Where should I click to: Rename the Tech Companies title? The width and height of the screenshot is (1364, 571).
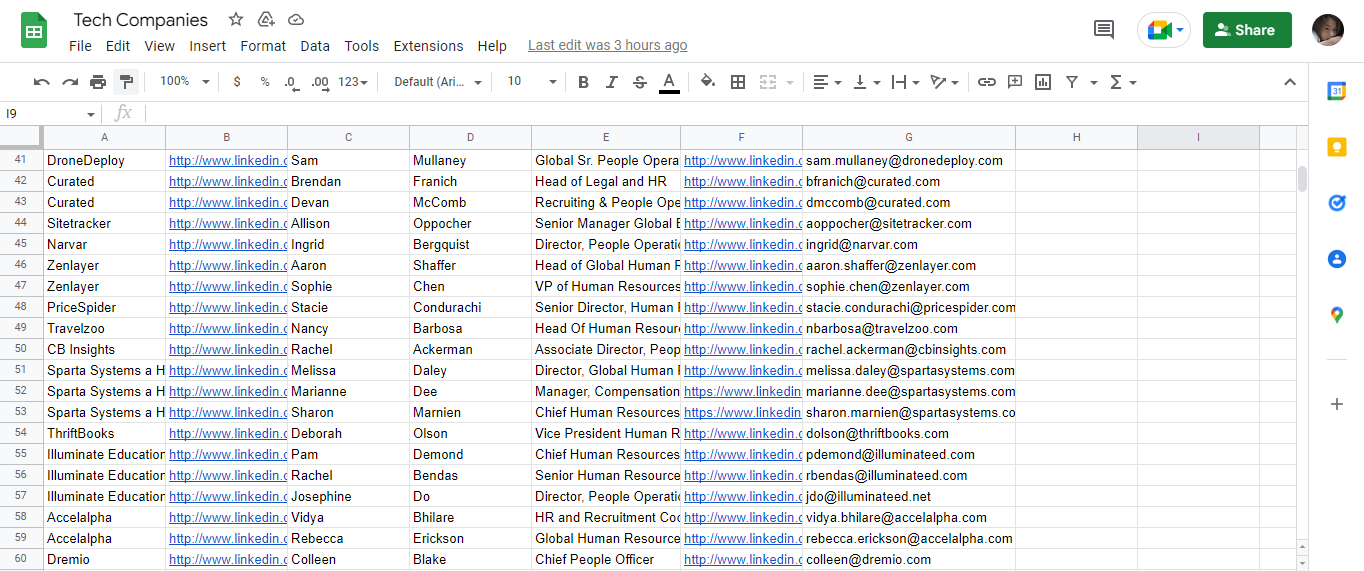click(141, 20)
